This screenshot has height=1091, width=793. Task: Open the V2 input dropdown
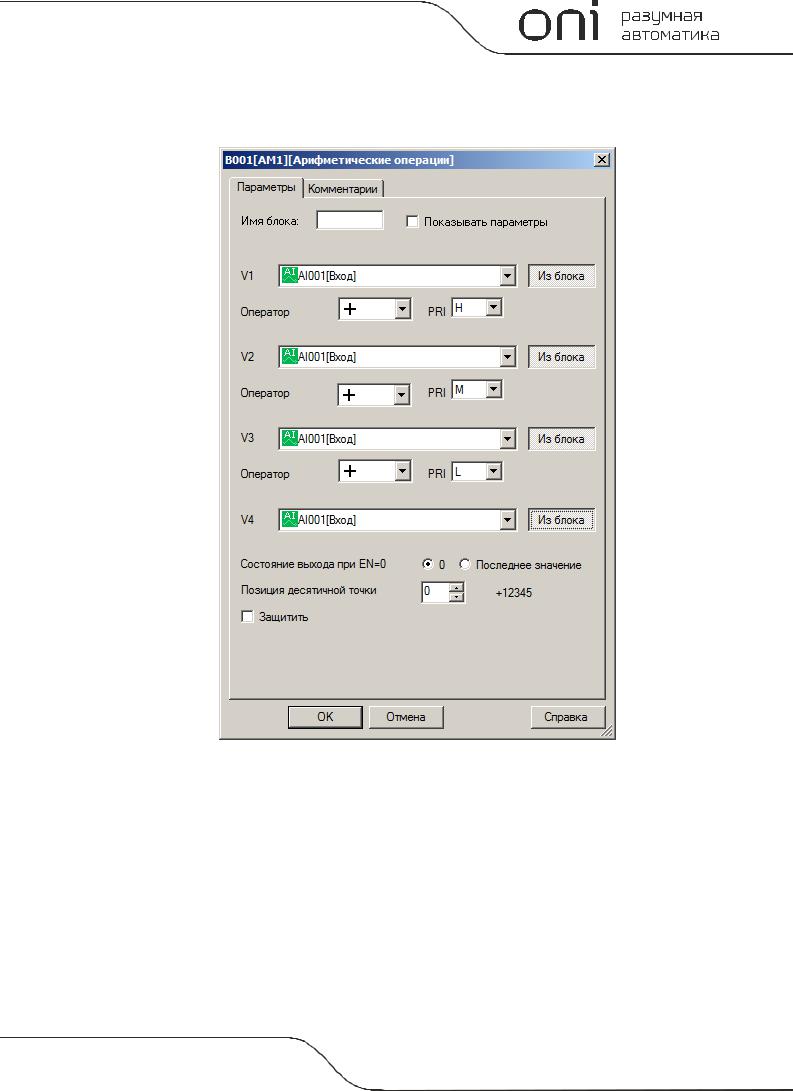[x=507, y=357]
